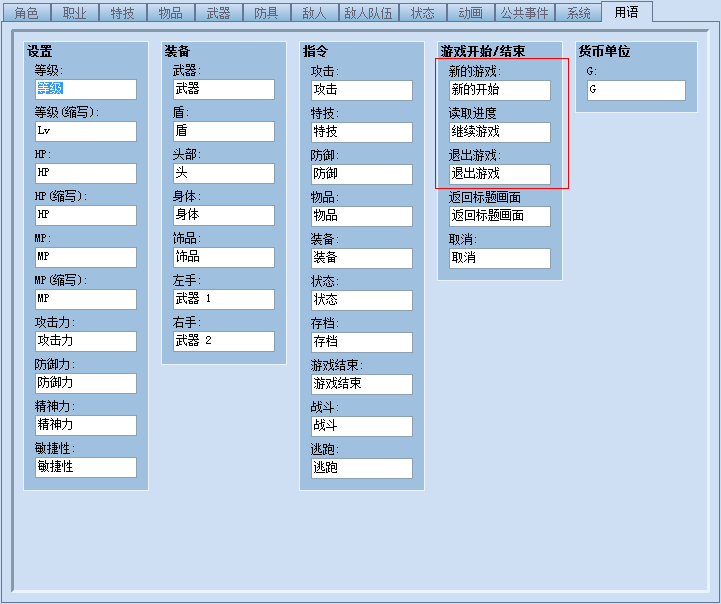Click the 返回标题画面 input field
721x604 pixels.
(x=500, y=216)
